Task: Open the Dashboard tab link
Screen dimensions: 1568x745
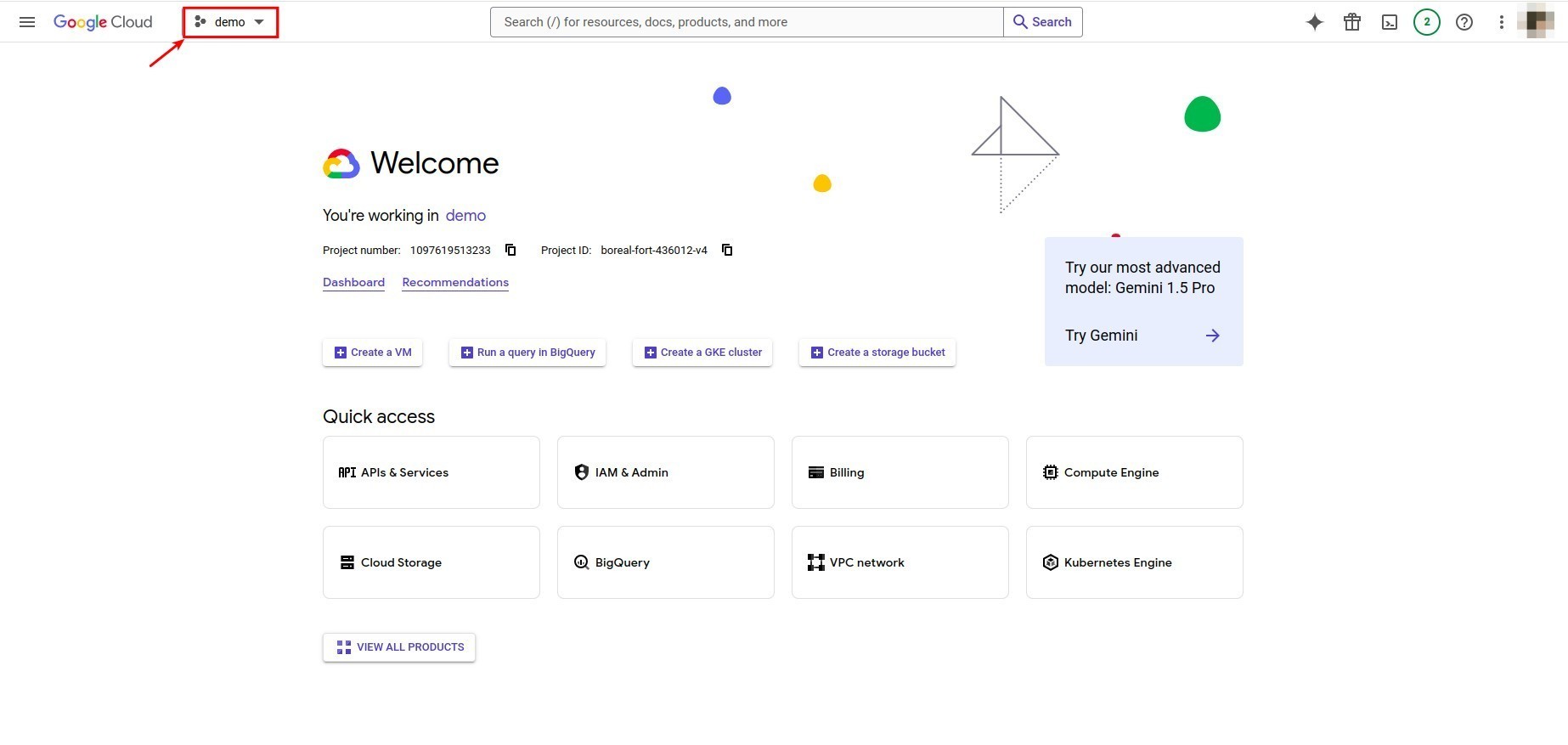Action: 353,282
